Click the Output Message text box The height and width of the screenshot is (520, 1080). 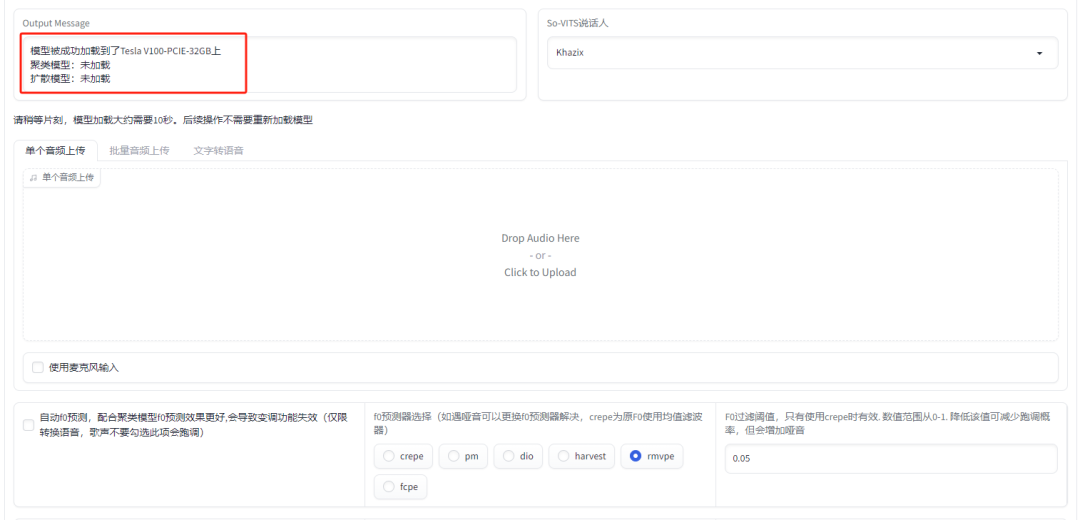point(269,65)
